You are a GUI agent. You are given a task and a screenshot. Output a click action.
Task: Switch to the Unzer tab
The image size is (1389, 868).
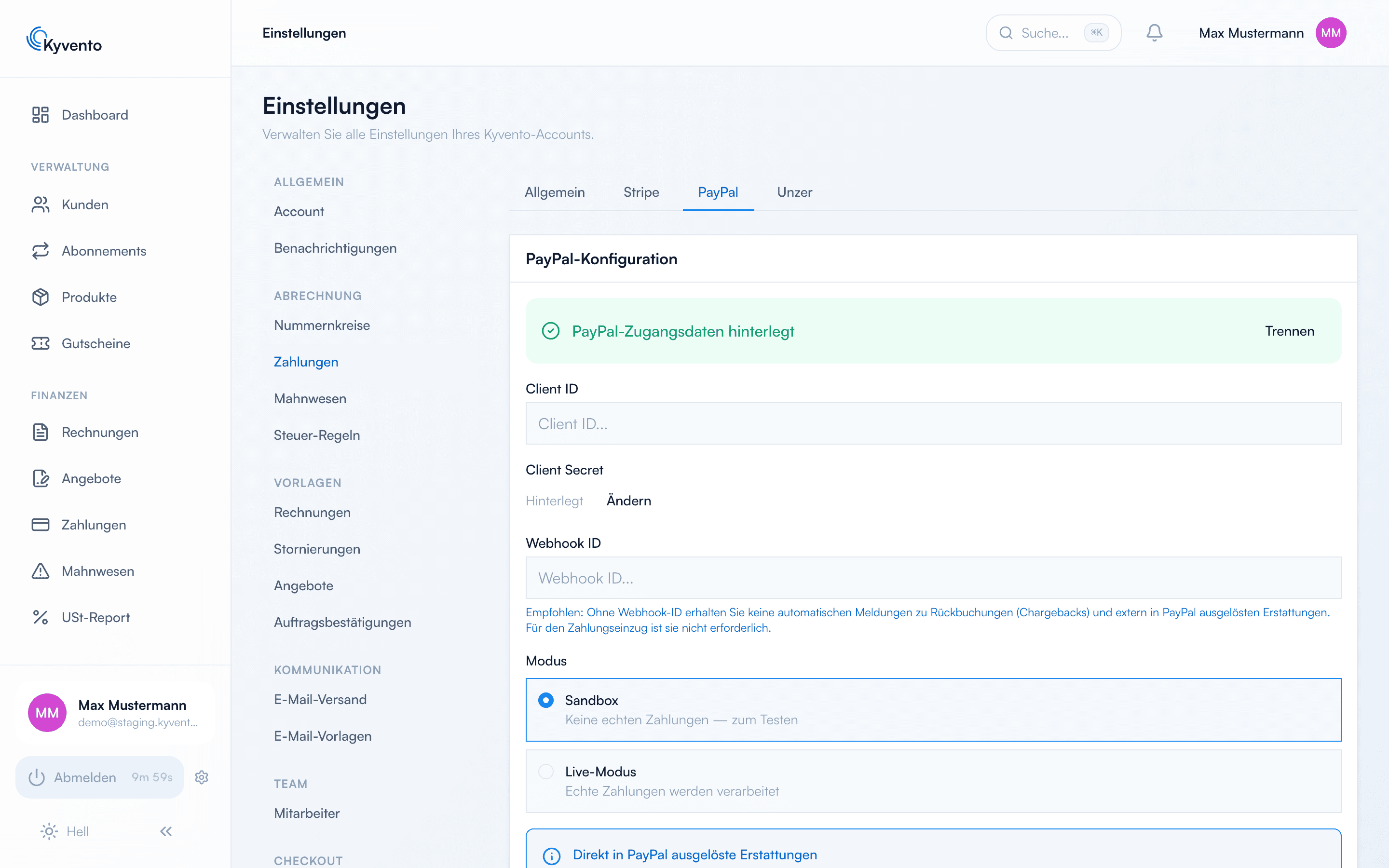[x=794, y=192]
